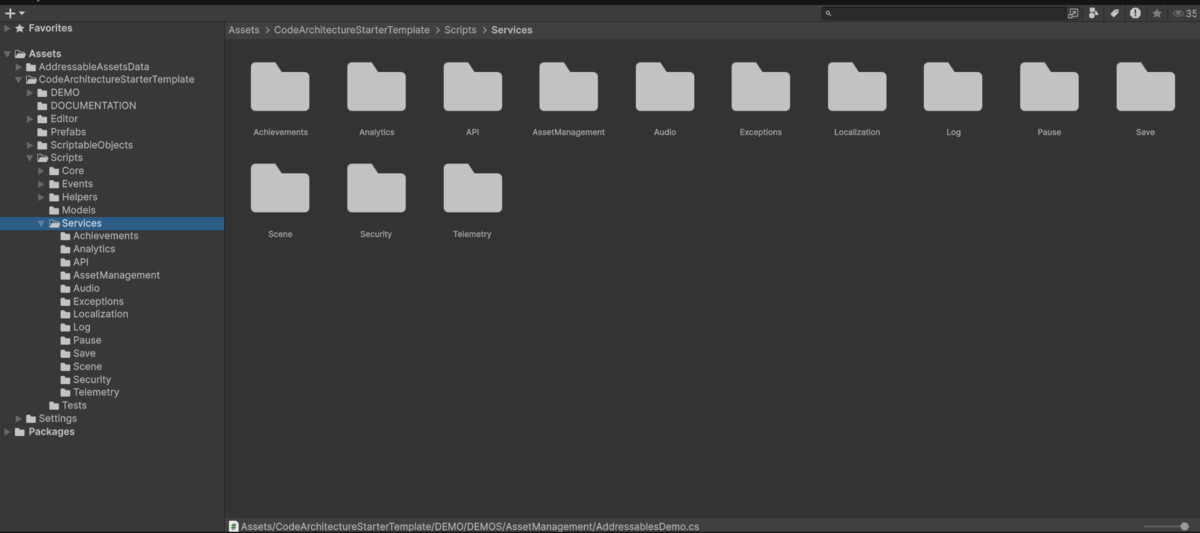The height and width of the screenshot is (533, 1200).
Task: Open the Analytics folder thumbnail
Action: [x=376, y=87]
